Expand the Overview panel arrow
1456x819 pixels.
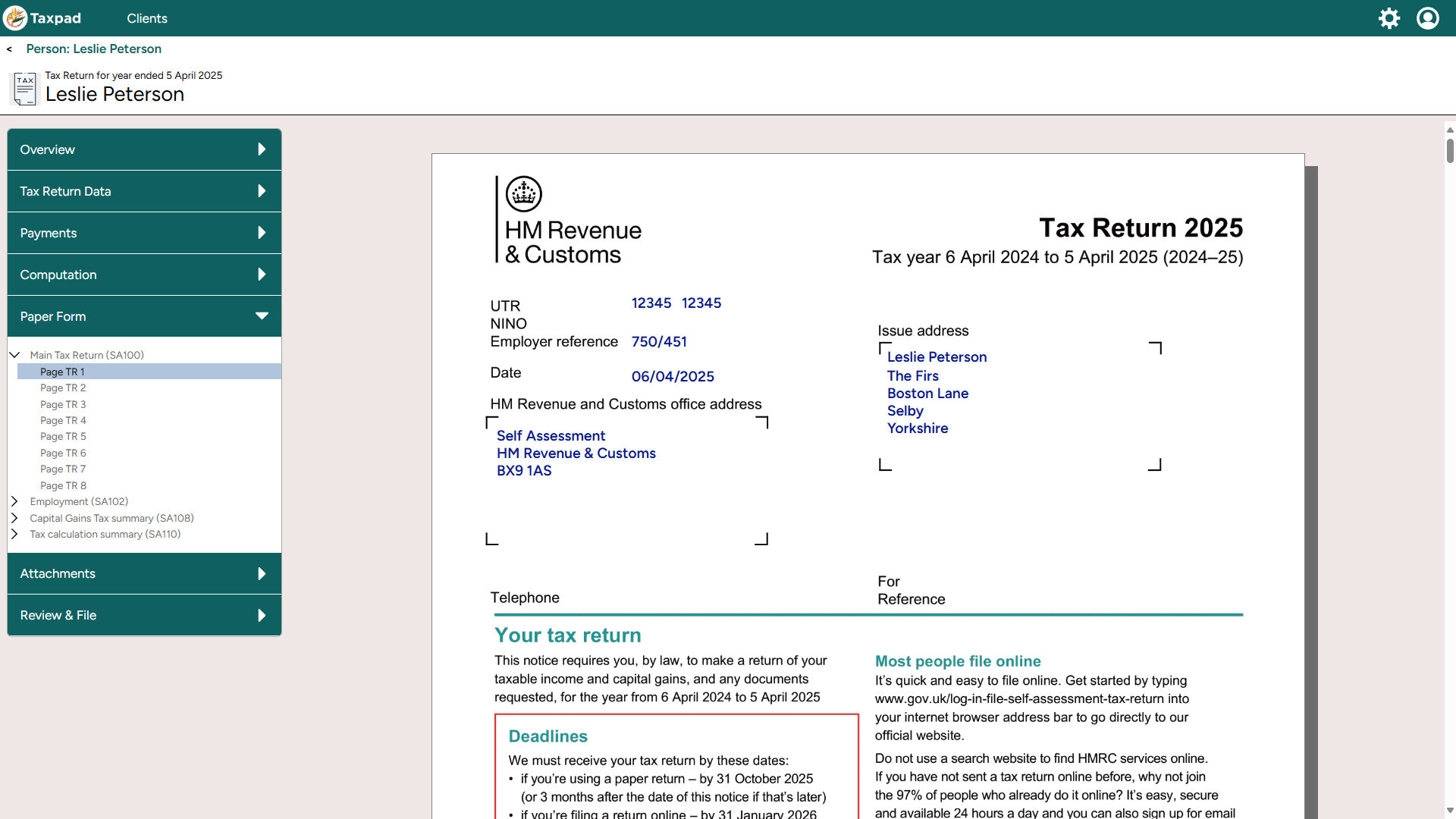click(262, 149)
